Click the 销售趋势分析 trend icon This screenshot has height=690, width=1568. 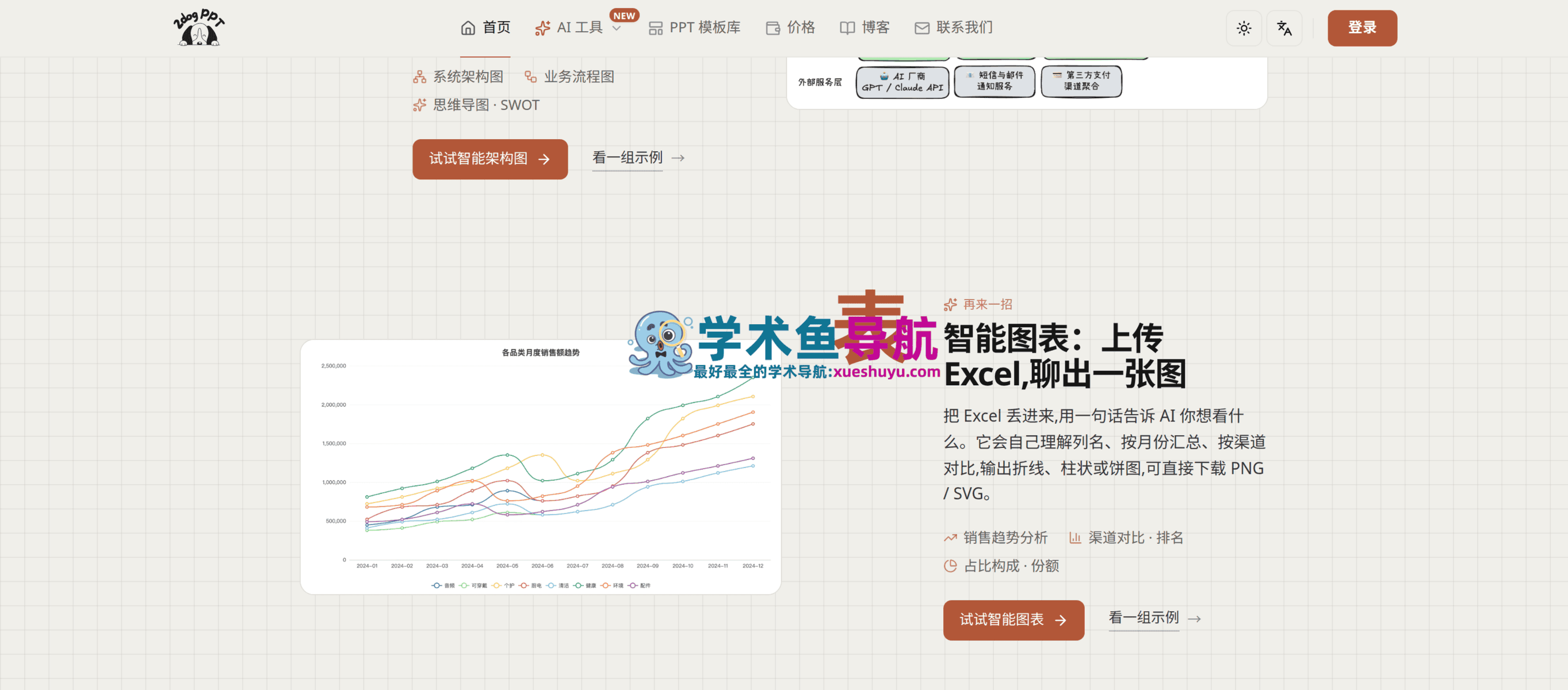950,537
